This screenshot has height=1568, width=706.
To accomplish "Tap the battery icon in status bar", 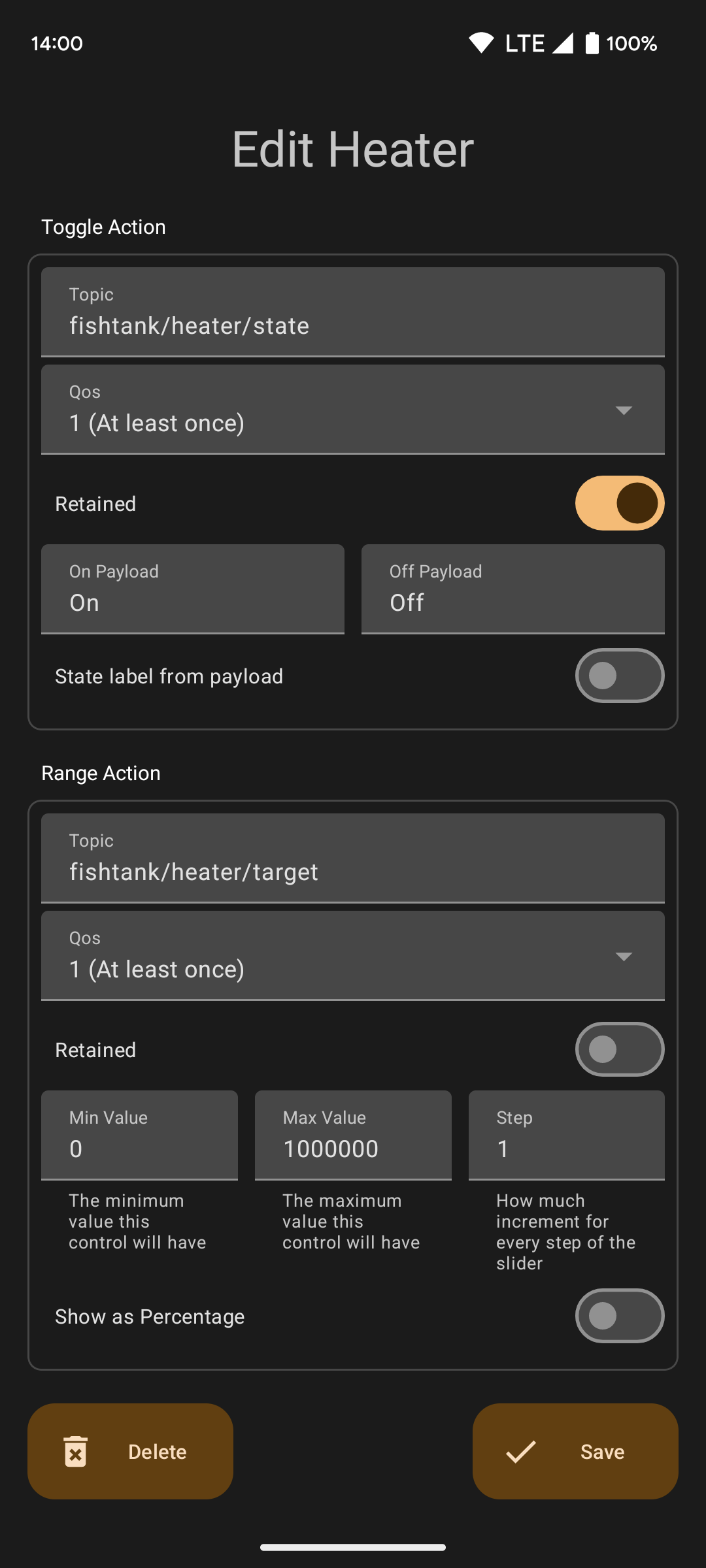I will pos(592,43).
